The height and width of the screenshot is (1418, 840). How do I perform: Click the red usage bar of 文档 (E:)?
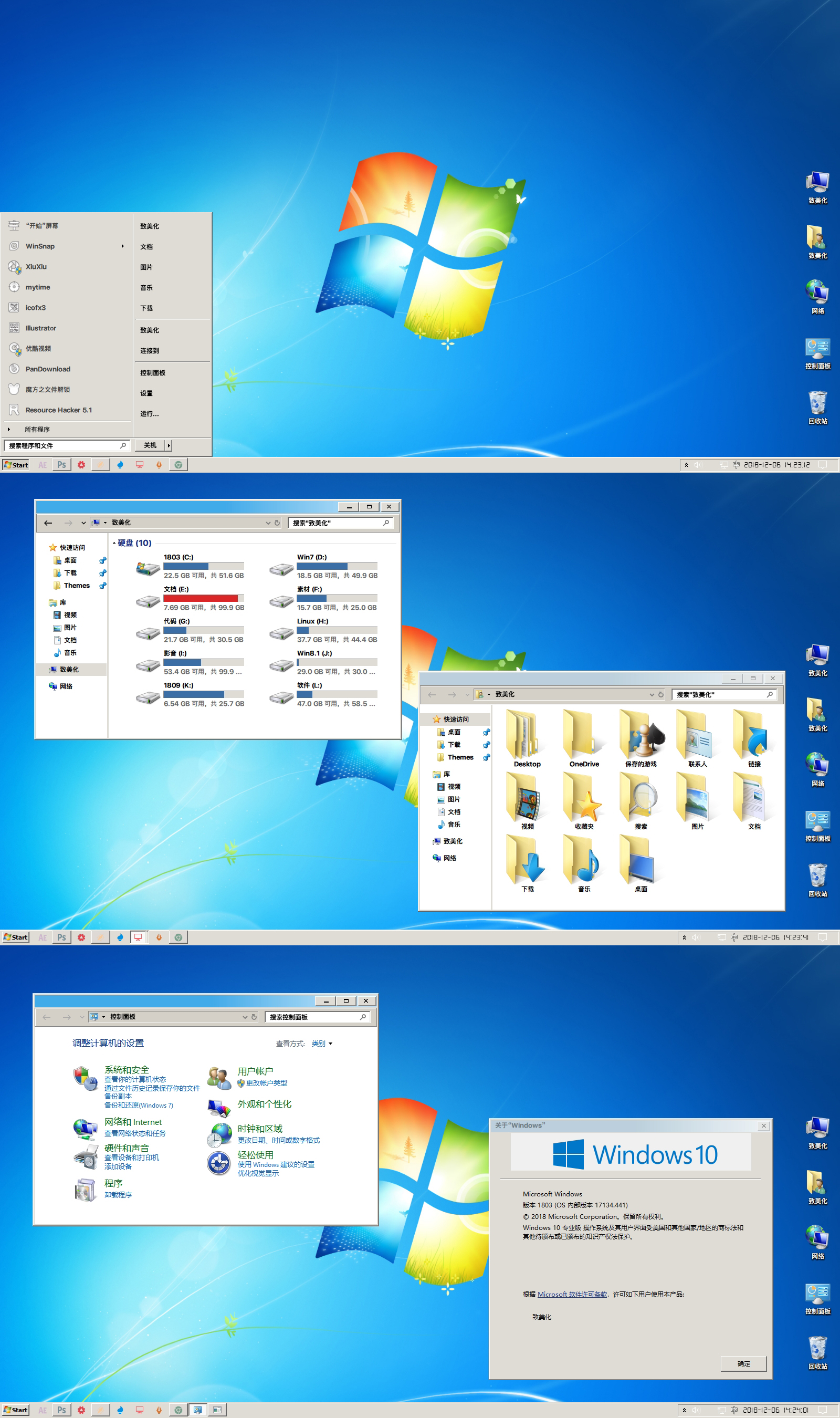(x=204, y=598)
